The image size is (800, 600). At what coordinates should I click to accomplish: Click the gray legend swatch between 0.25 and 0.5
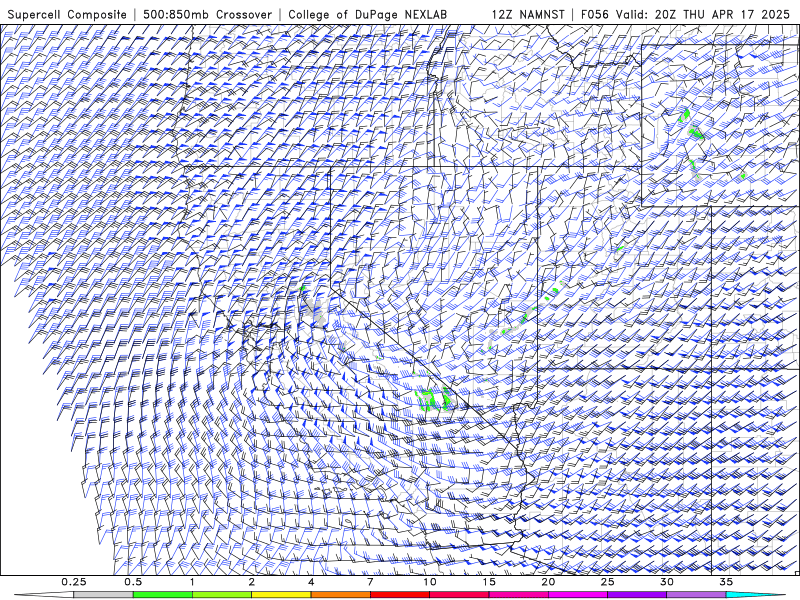[103, 595]
